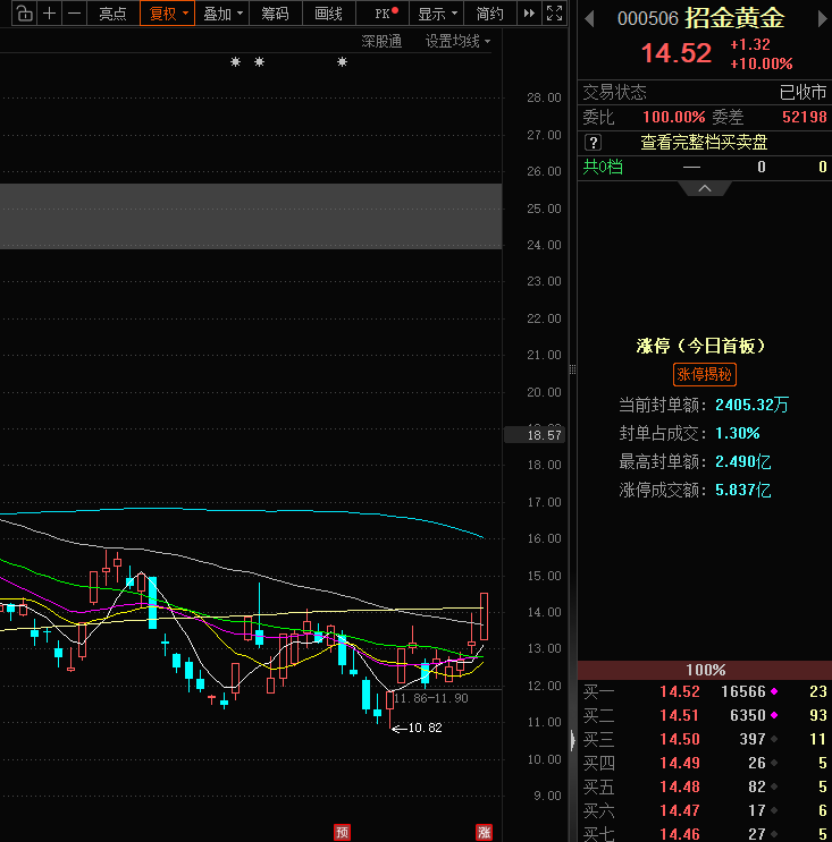Switch to 简约 simple mode
The image size is (832, 842).
pyautogui.click(x=489, y=13)
